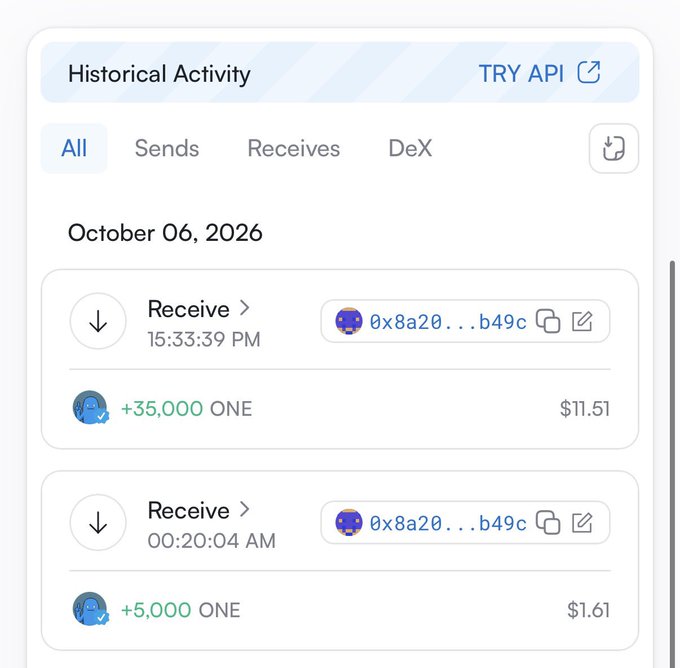The height and width of the screenshot is (668, 680).
Task: Click the external link icon beside TRY API
Action: pyautogui.click(x=589, y=72)
